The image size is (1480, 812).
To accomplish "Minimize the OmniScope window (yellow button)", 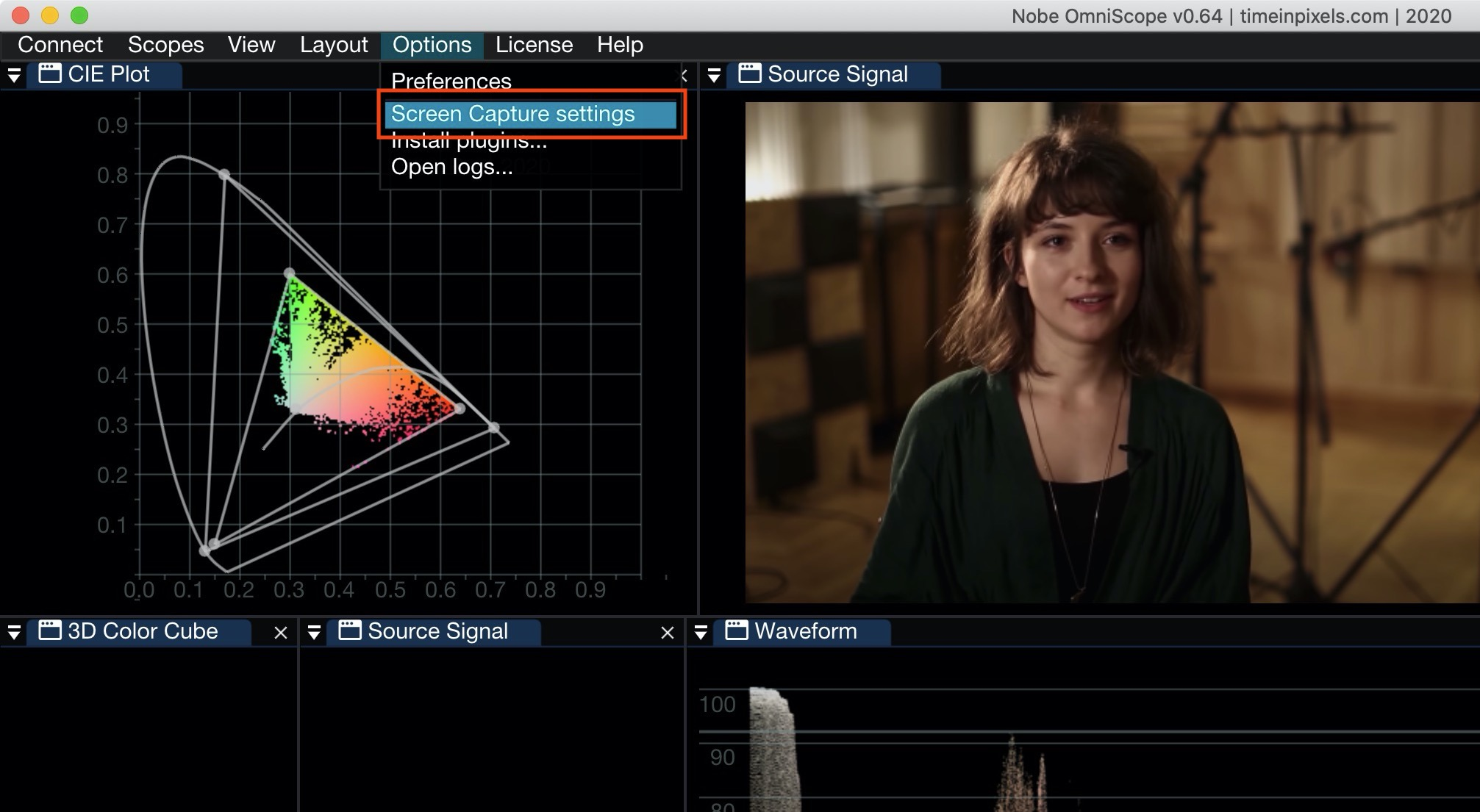I will tap(50, 15).
